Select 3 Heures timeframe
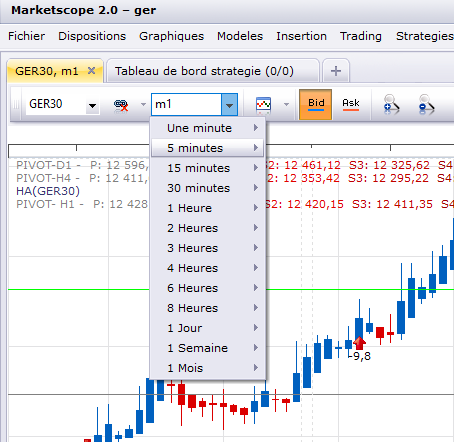Viewport: 454px width, 443px height. tap(207, 248)
